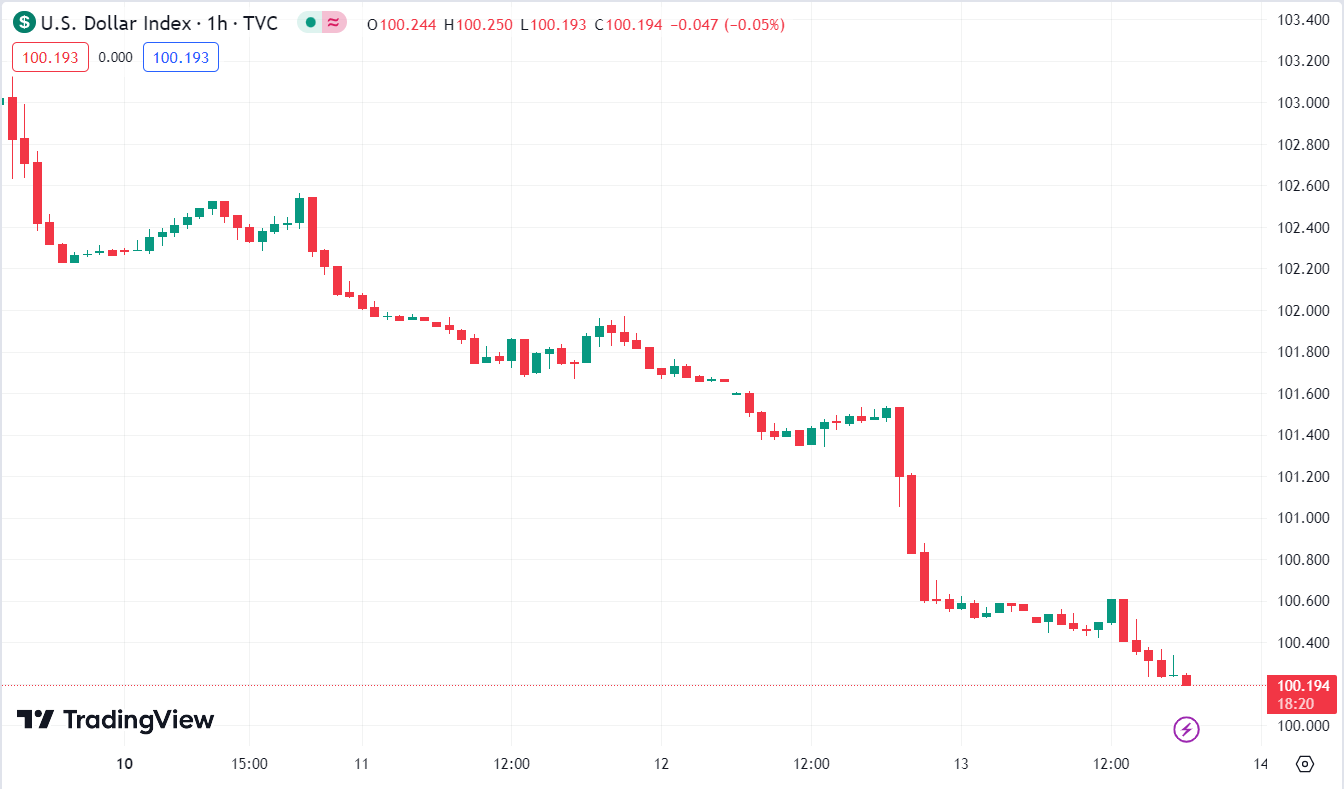Click the opening price O100.244 value
The height and width of the screenshot is (789, 1344).
402,24
